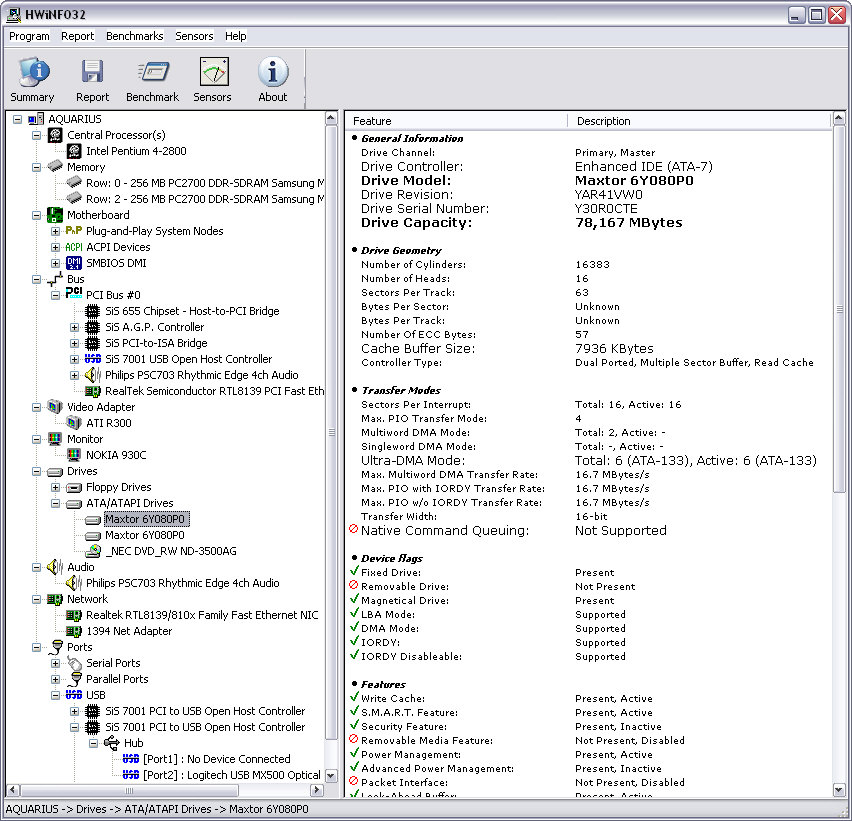Expand the SiS PCI-to-ISA Bridge node

[x=74, y=343]
